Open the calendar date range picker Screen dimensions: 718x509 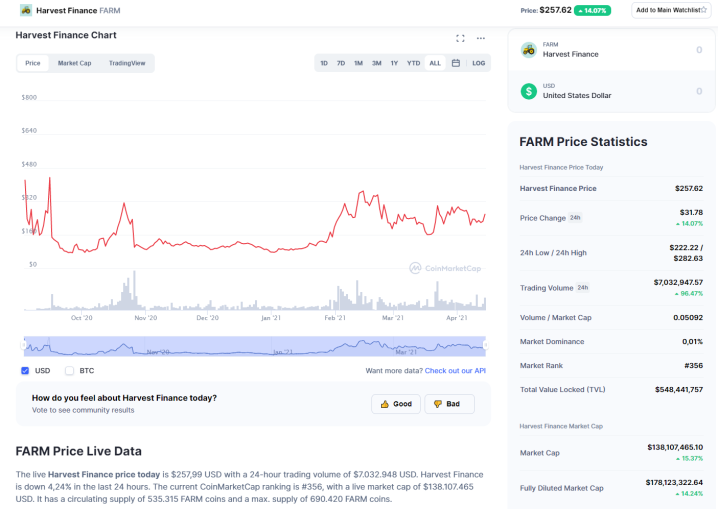pyautogui.click(x=456, y=63)
